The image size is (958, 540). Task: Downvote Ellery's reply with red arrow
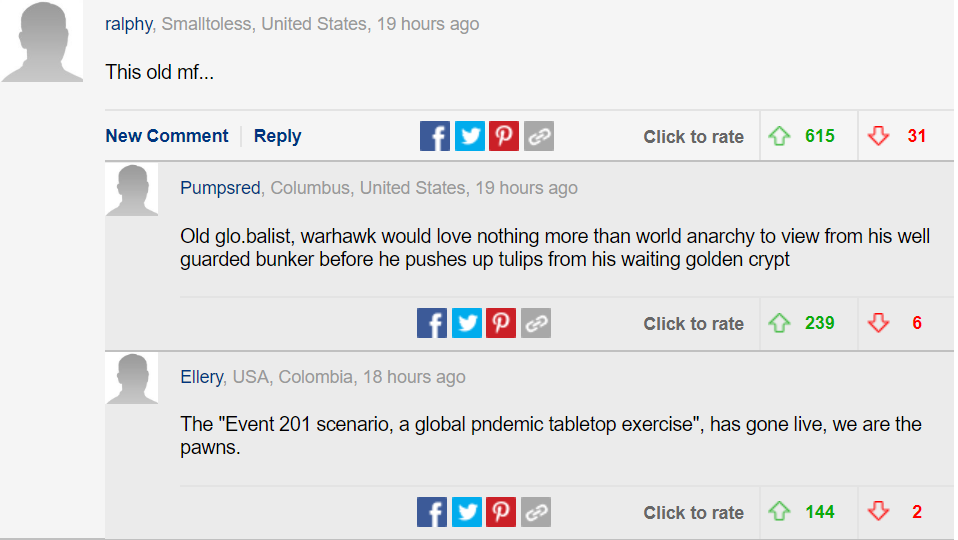(879, 512)
